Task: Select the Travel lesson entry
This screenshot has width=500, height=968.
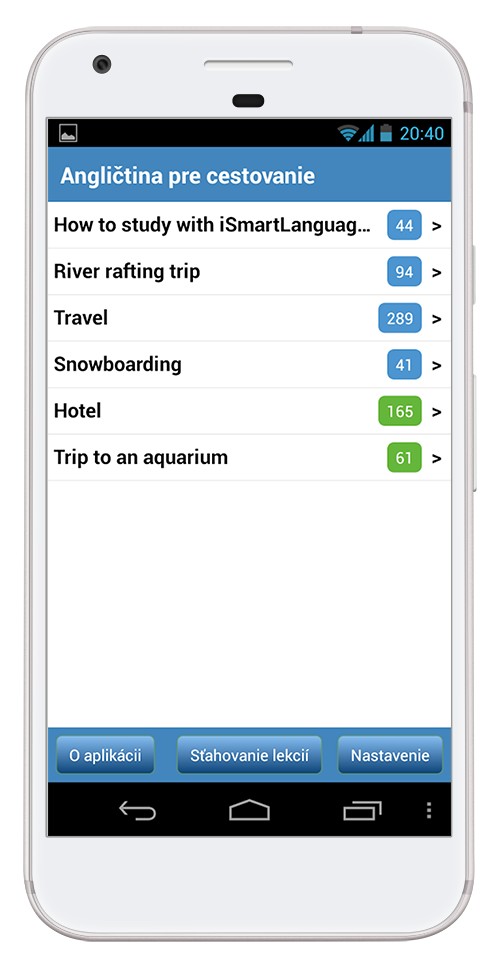Action: pos(249,318)
